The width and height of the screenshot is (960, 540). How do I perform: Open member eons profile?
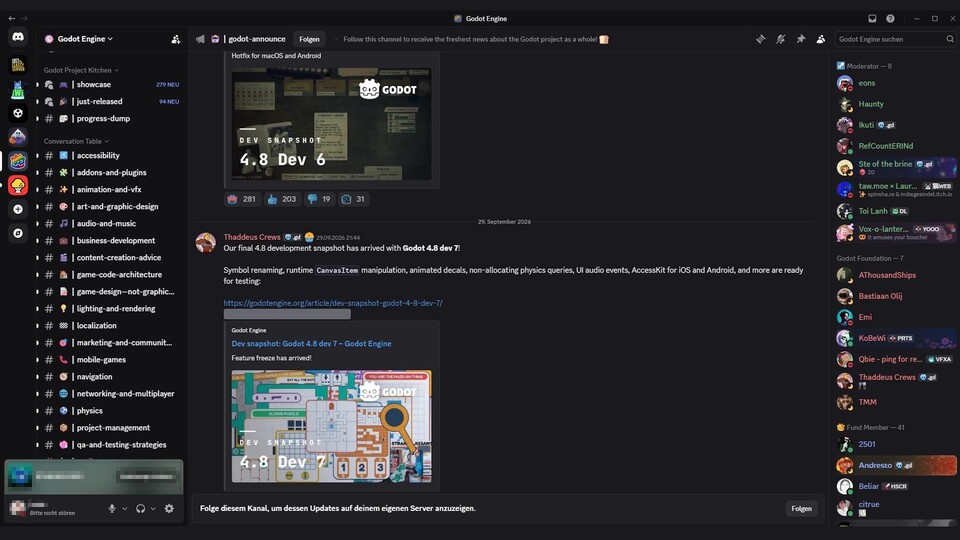click(895, 83)
